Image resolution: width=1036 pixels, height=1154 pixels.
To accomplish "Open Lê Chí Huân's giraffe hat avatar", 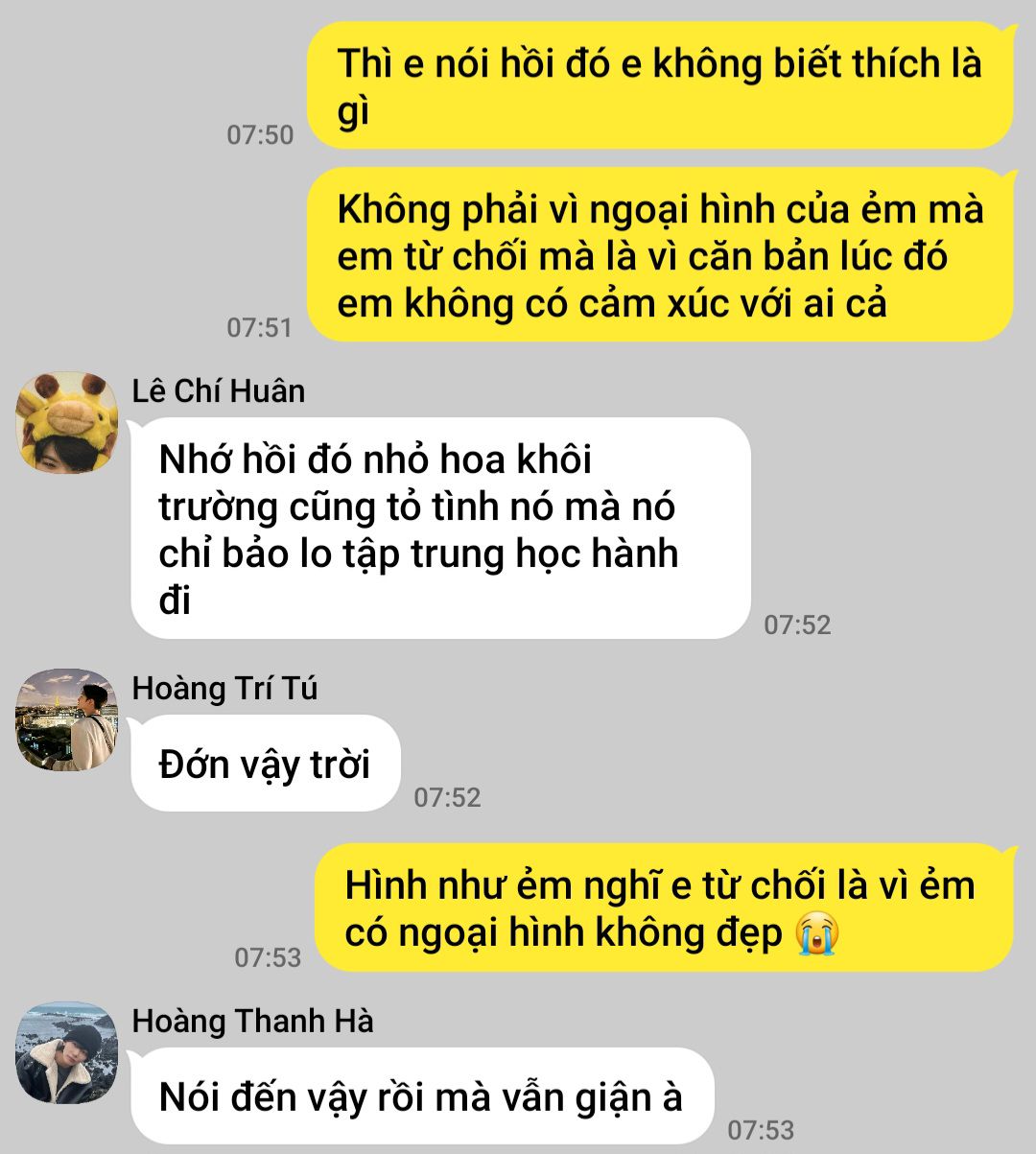I will coord(67,423).
